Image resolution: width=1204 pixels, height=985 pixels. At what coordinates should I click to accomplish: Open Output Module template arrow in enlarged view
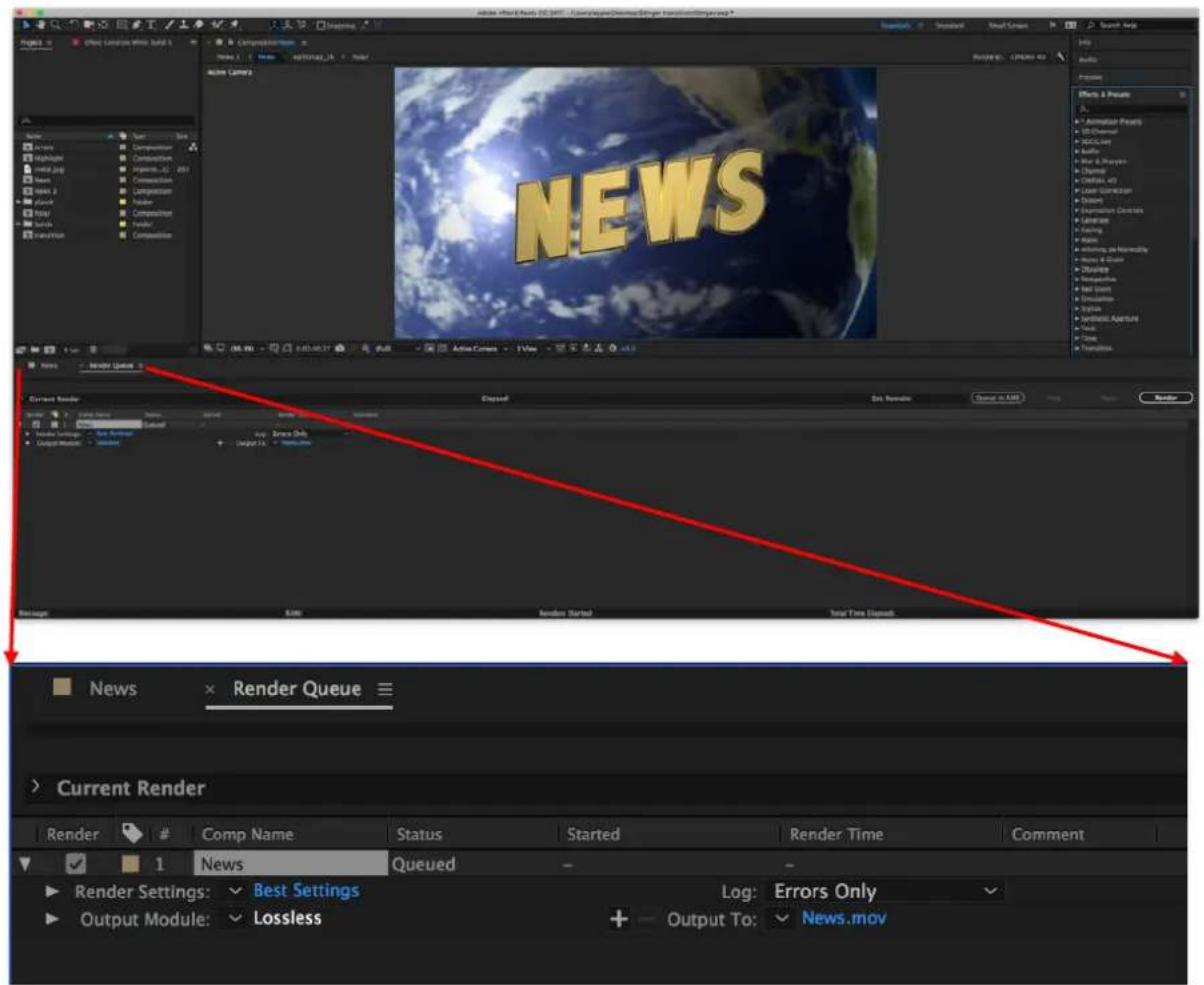(x=235, y=918)
